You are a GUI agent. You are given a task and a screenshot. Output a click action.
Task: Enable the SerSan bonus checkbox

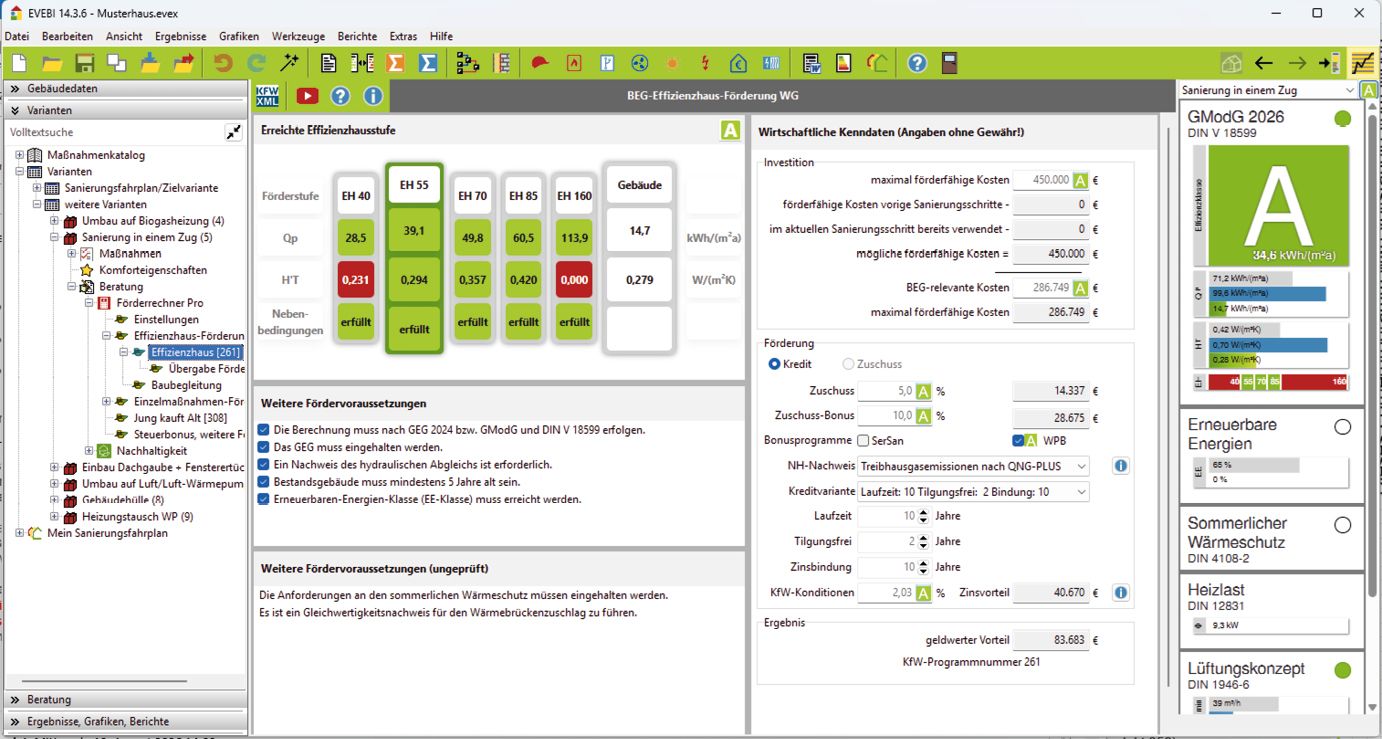pos(863,441)
